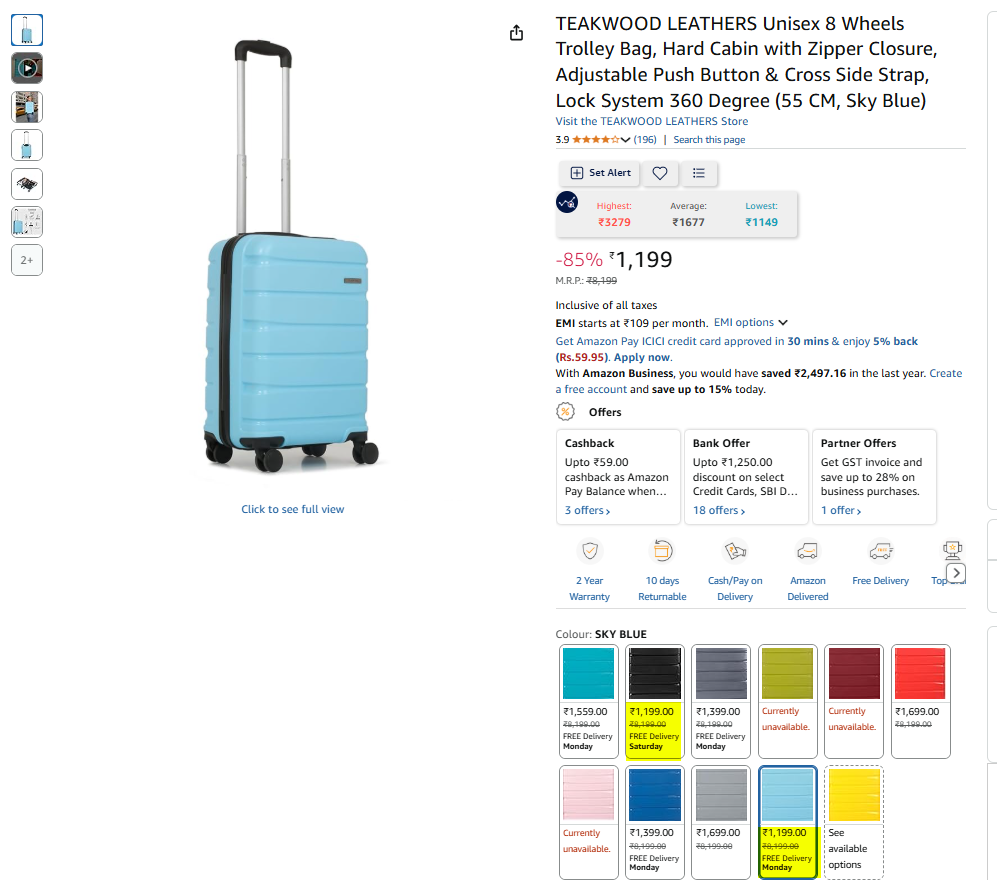
Task: Open the 18 offers Bank Offer link
Action: (x=719, y=511)
